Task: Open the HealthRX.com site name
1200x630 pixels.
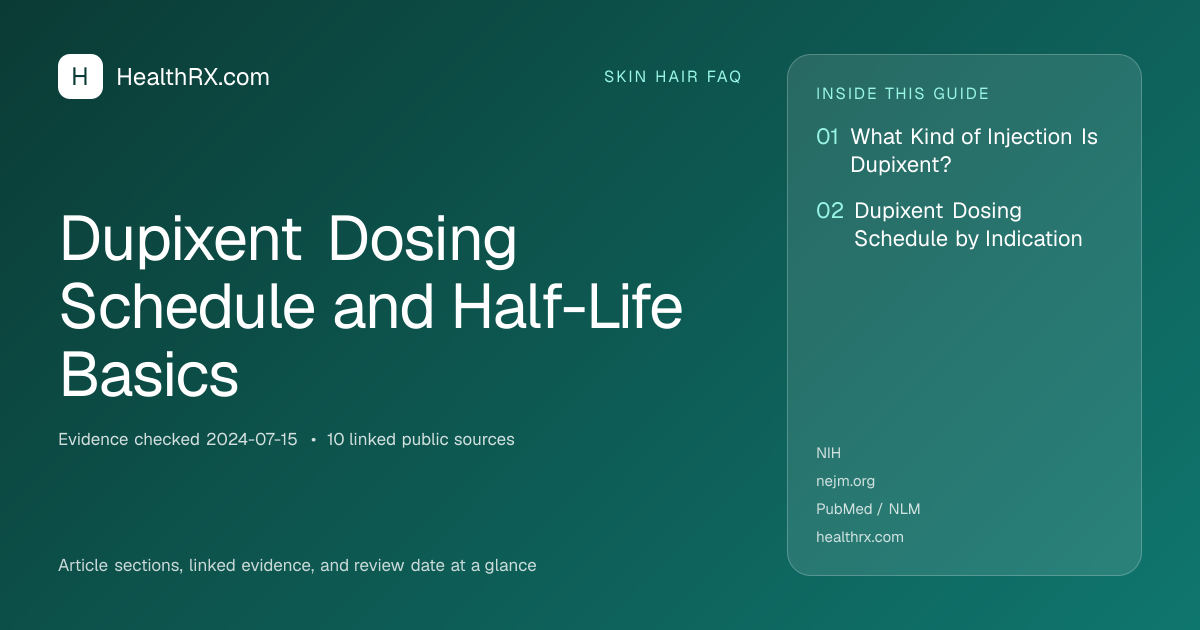Action: (x=193, y=77)
